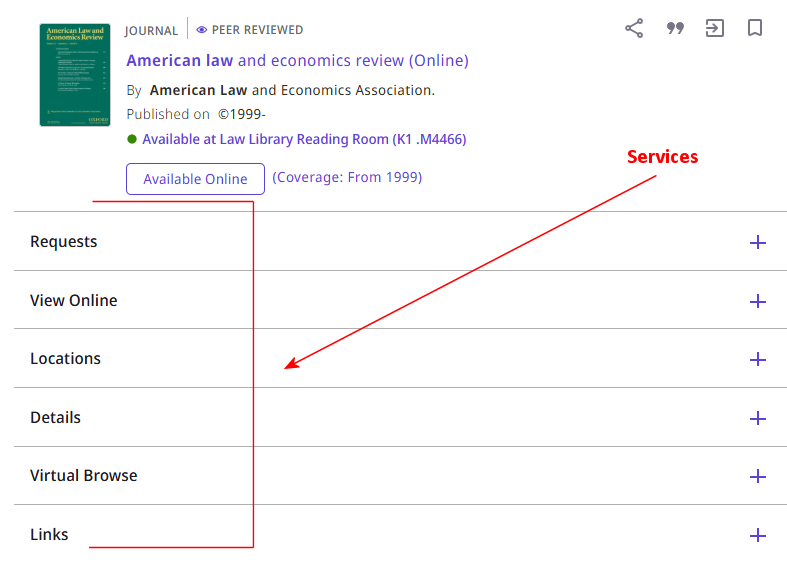Image resolution: width=787 pixels, height=570 pixels.
Task: Select the Locations section heading
Action: (x=65, y=359)
